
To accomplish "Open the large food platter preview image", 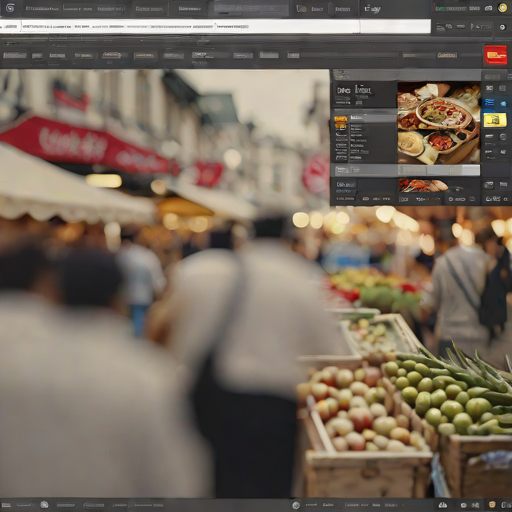I will click(439, 123).
